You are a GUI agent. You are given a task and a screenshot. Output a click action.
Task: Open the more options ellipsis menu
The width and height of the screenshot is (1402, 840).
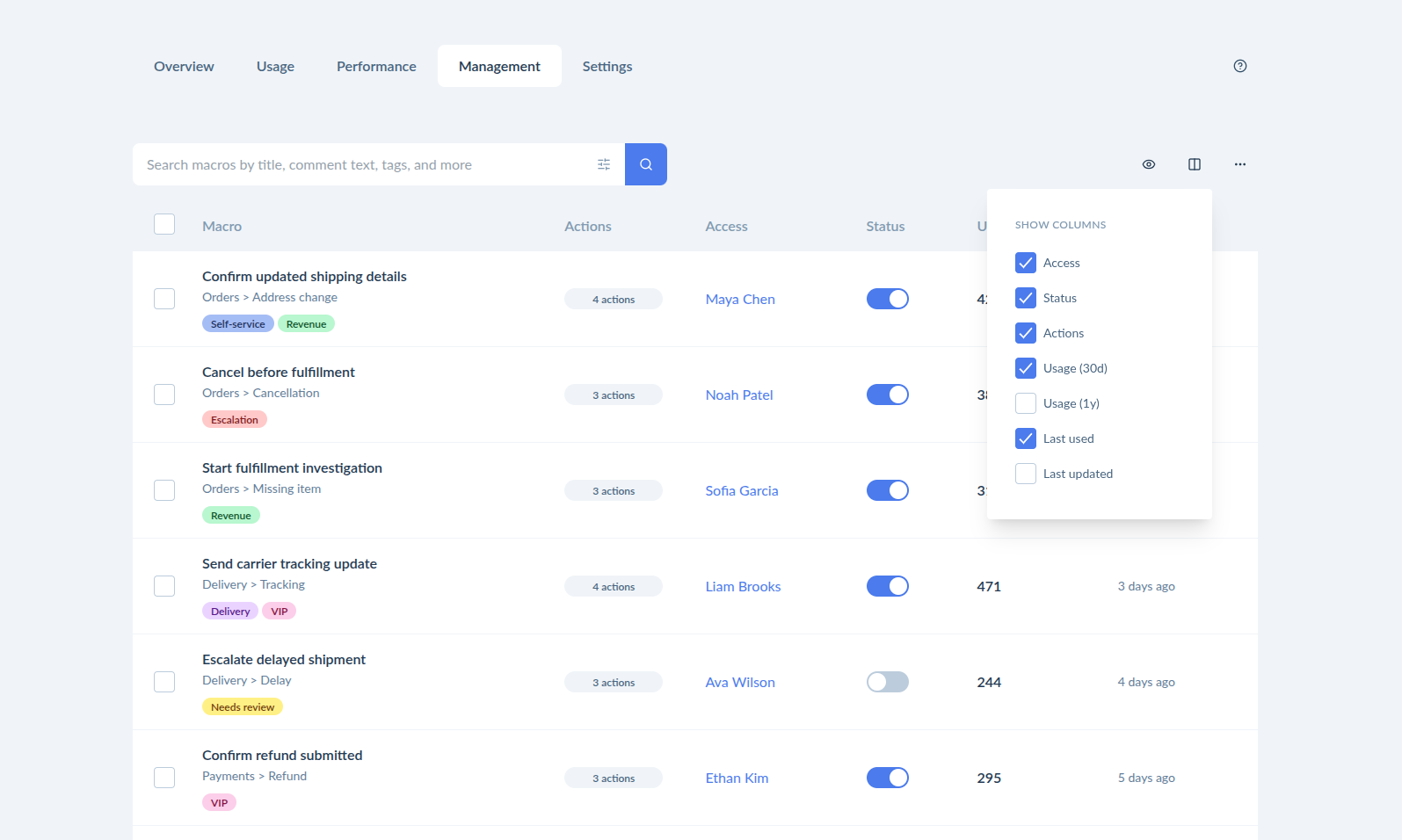tap(1240, 164)
